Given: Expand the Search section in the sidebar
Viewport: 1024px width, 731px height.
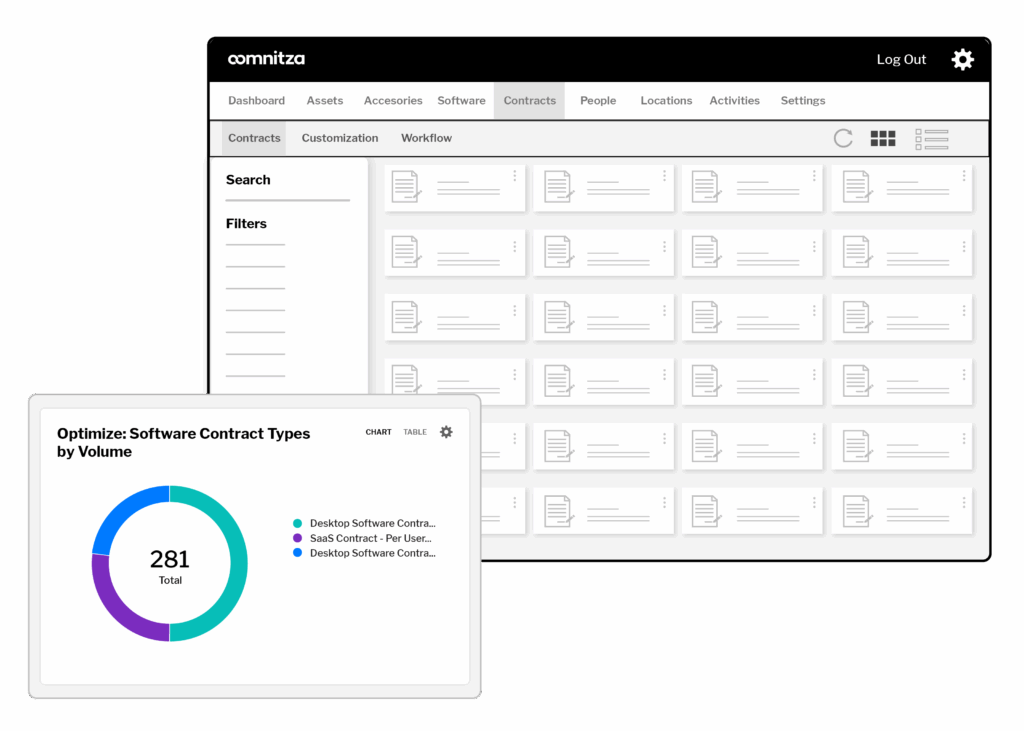Looking at the screenshot, I should coord(247,180).
